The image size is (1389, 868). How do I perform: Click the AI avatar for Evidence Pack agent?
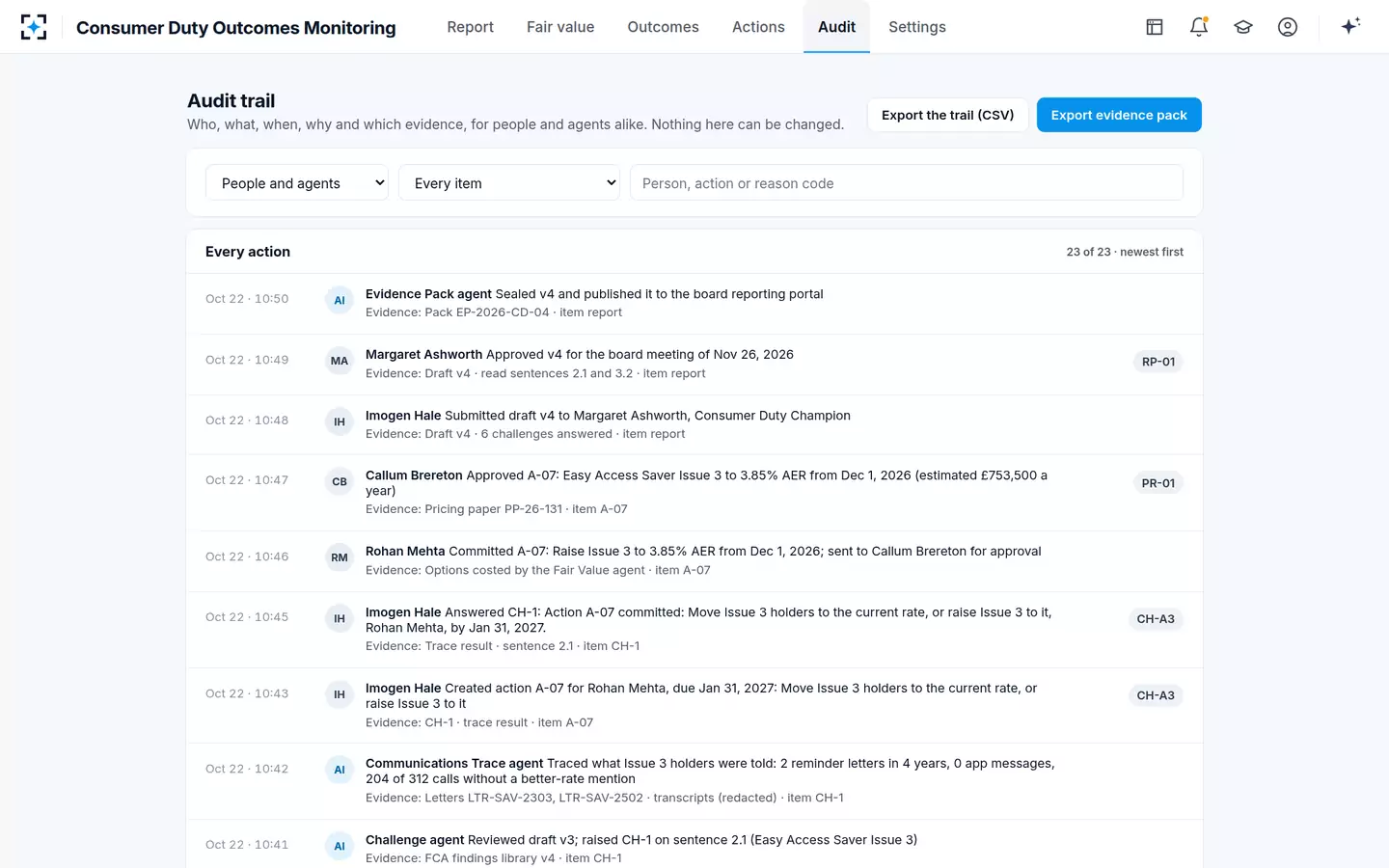click(x=340, y=300)
